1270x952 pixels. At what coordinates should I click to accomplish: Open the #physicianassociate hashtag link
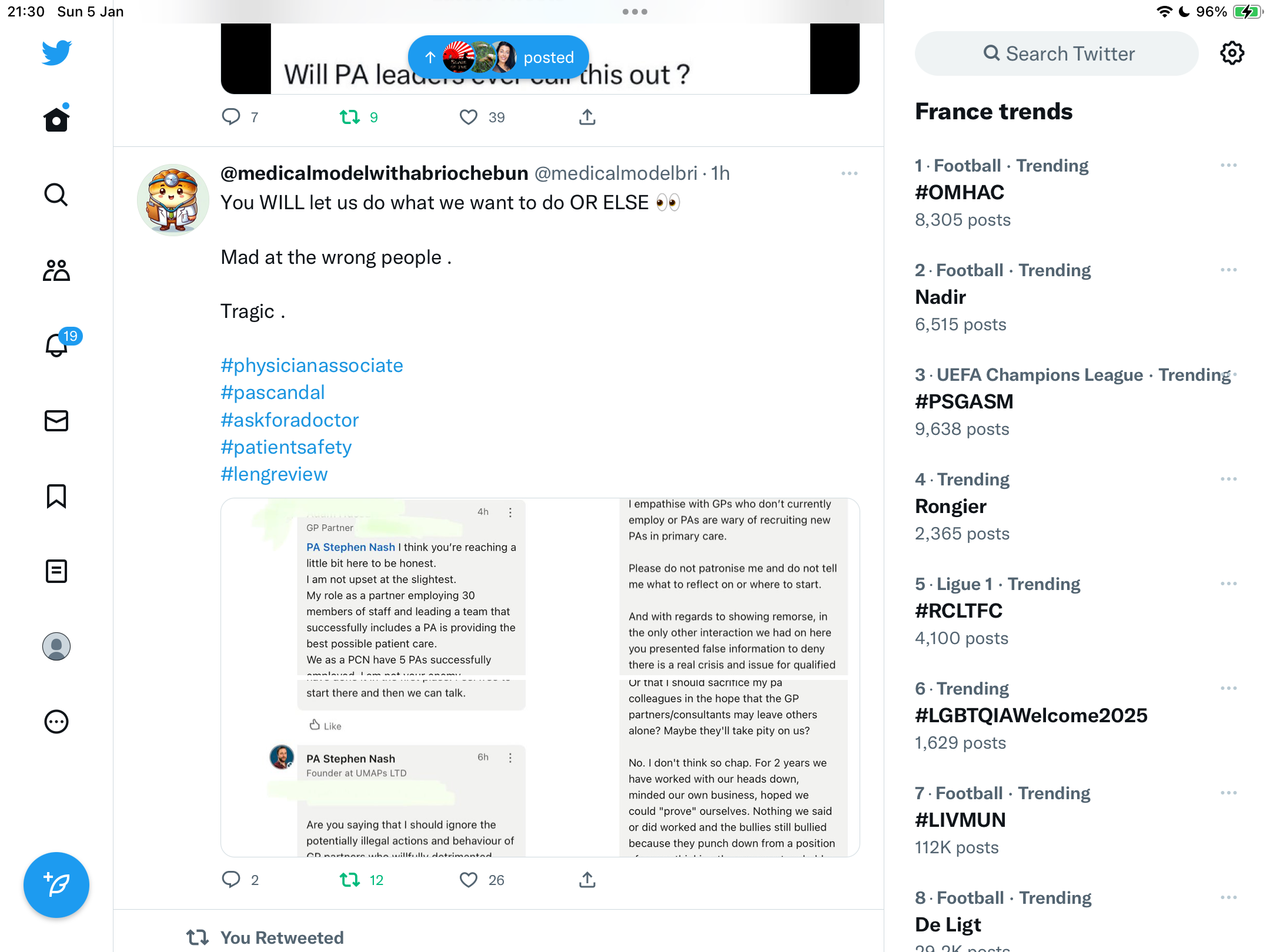tap(312, 366)
